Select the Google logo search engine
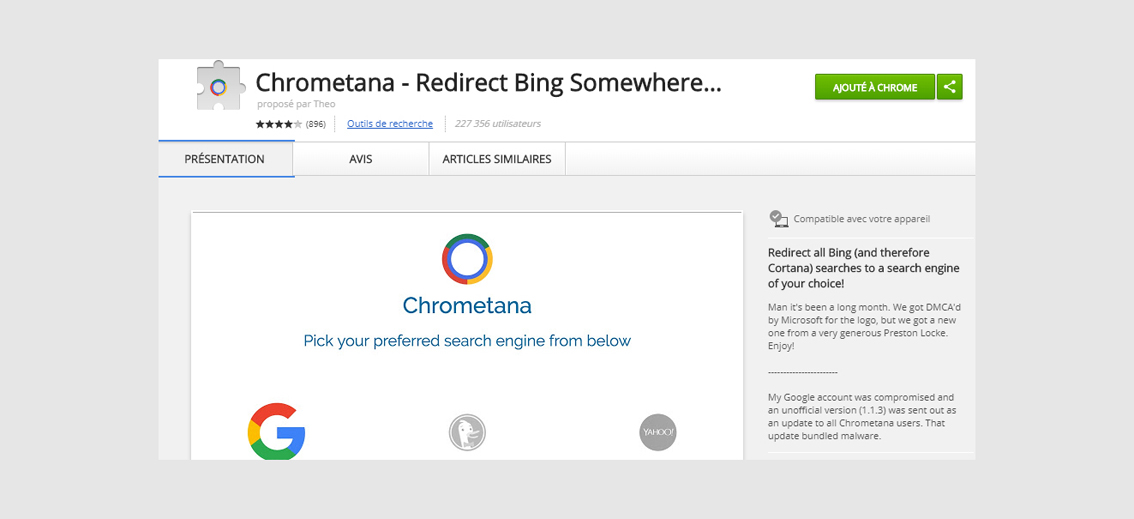The height and width of the screenshot is (519, 1134). pos(276,432)
